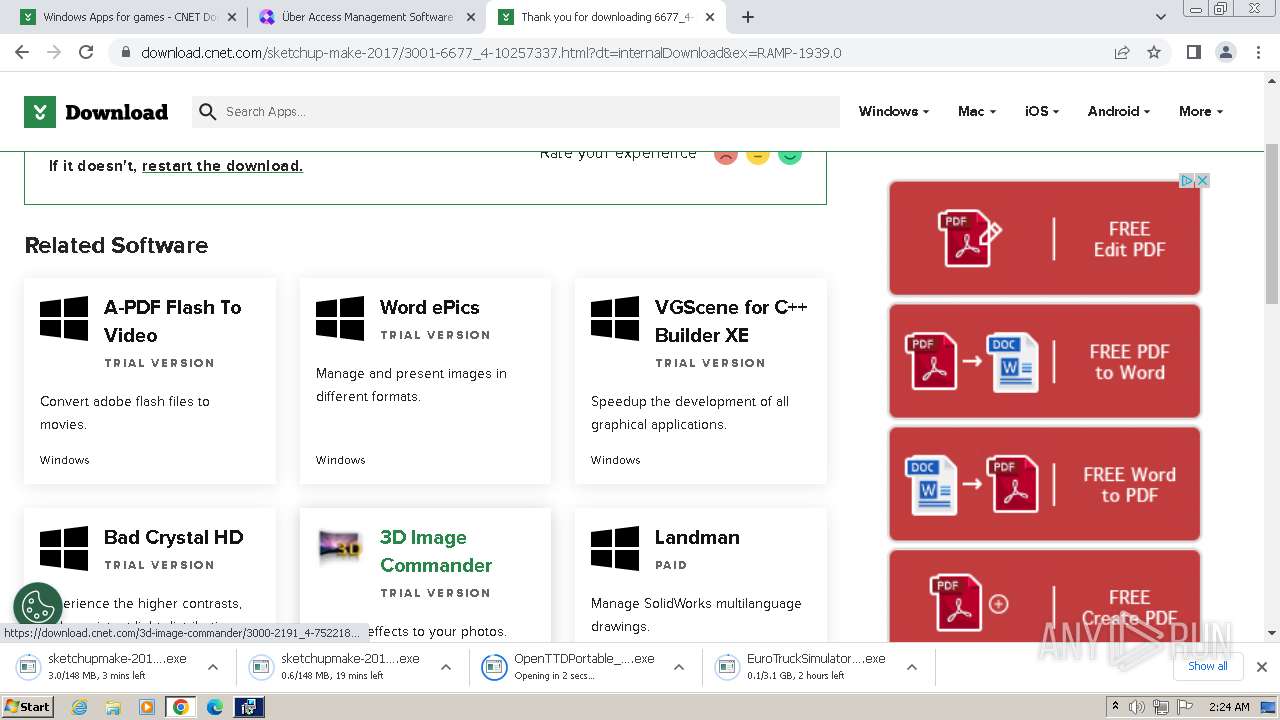Click the search magnifier icon
Viewport: 1280px width, 720px height.
click(x=207, y=112)
